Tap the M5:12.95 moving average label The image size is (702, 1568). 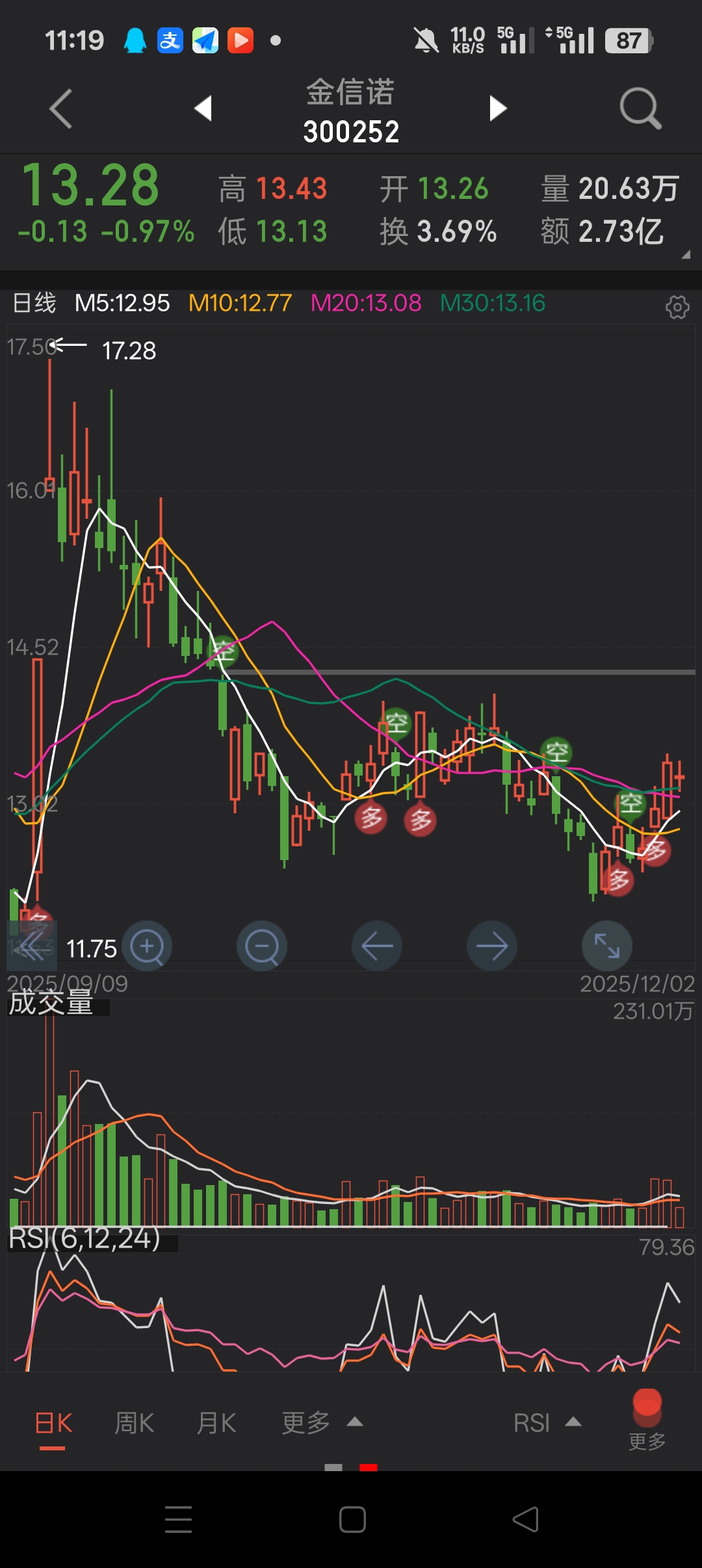click(x=122, y=303)
